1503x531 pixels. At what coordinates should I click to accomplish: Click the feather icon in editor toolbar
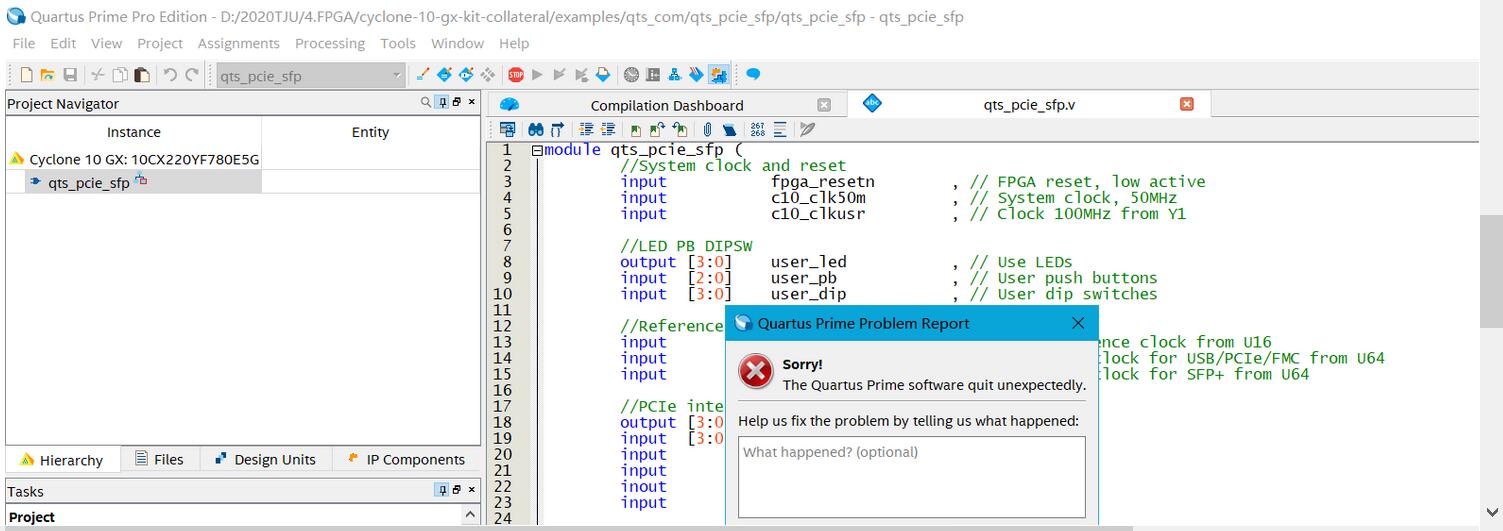(x=807, y=129)
